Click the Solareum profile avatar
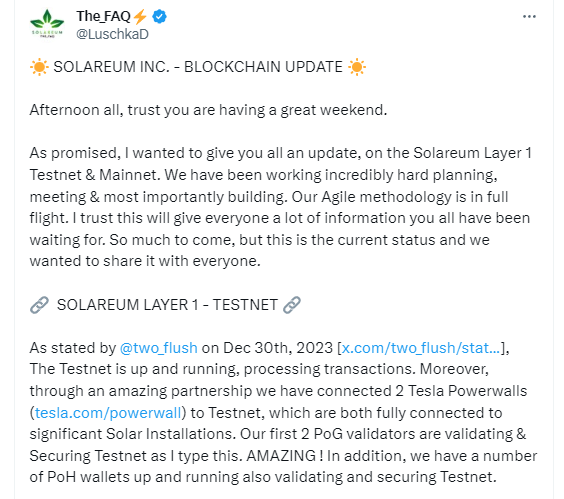 [47, 24]
